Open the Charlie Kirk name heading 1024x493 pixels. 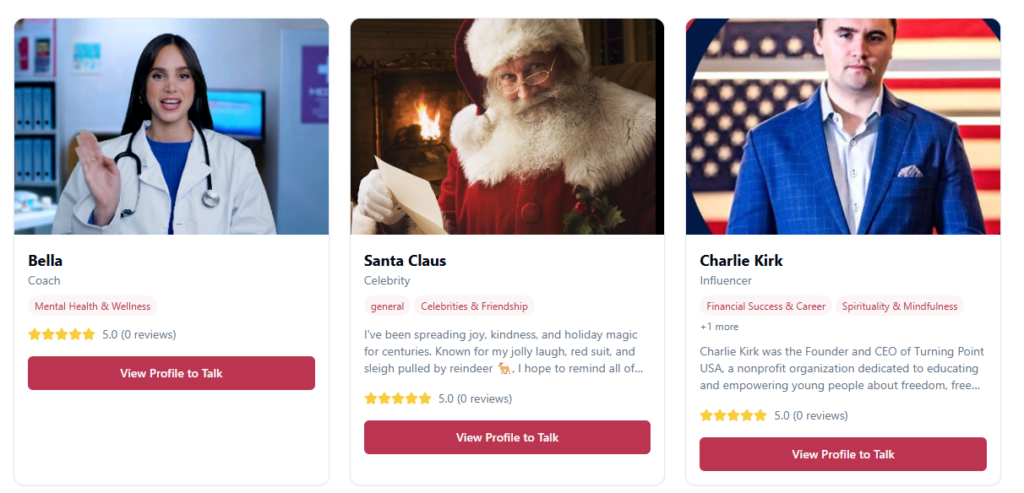741,260
